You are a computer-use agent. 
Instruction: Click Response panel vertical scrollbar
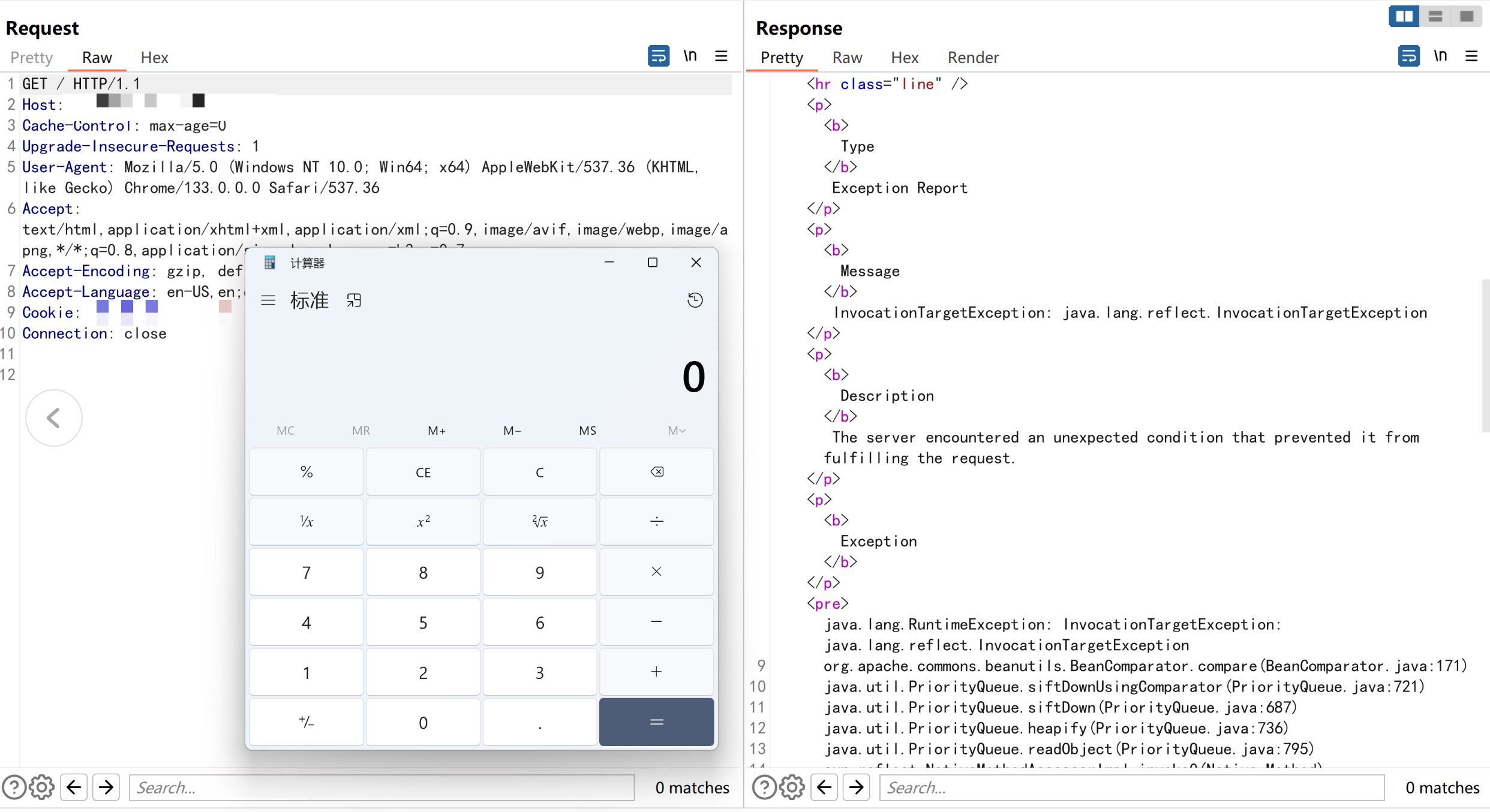(x=1485, y=355)
